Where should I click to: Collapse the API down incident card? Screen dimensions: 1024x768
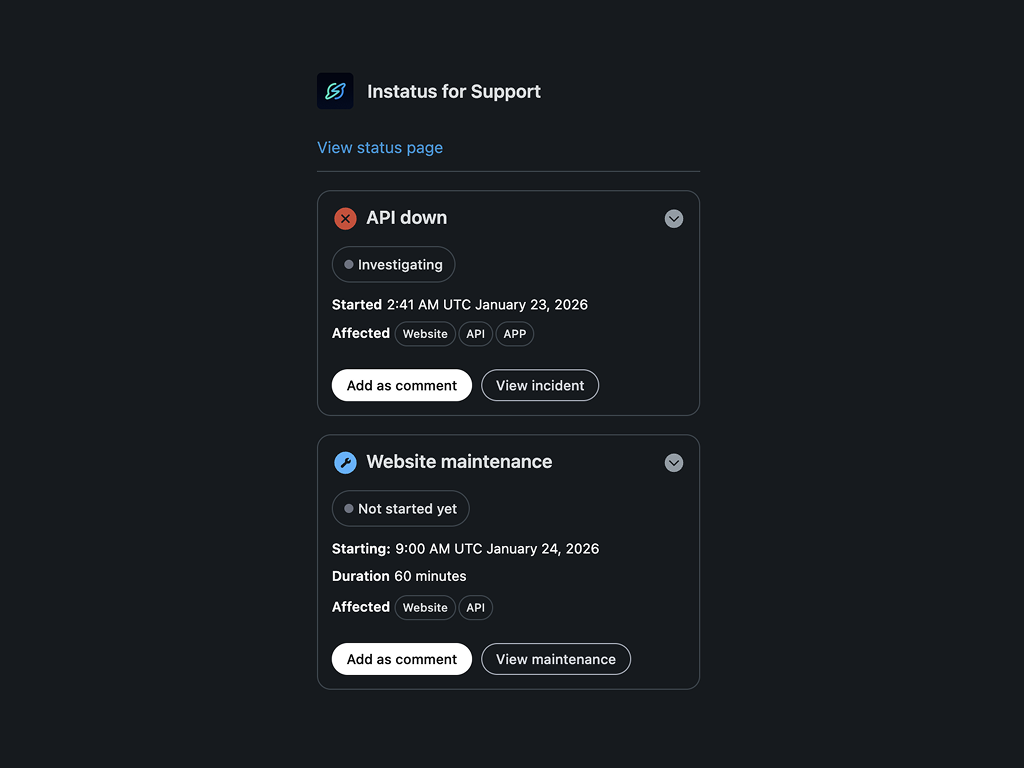point(674,218)
